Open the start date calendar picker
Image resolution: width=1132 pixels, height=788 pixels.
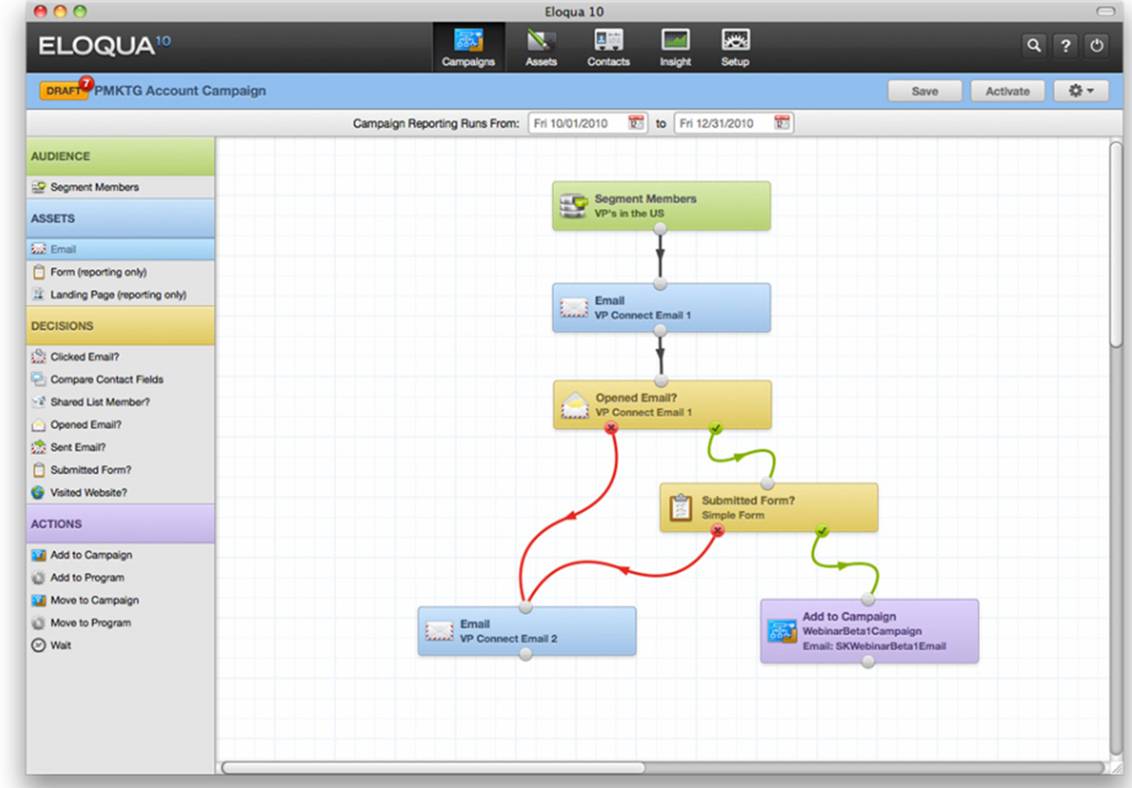click(635, 123)
